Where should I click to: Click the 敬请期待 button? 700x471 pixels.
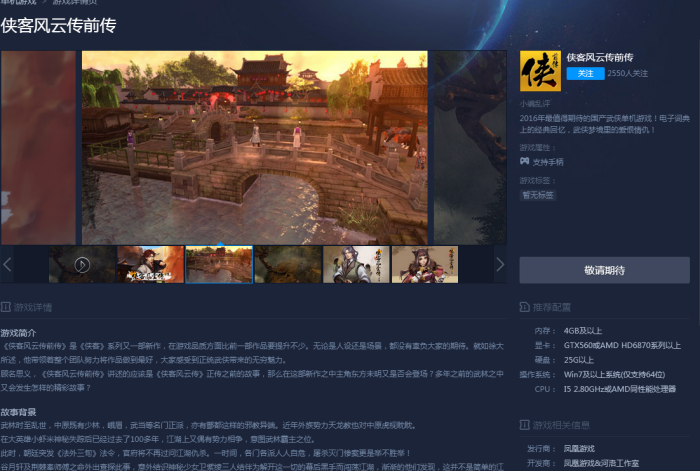[x=604, y=270]
